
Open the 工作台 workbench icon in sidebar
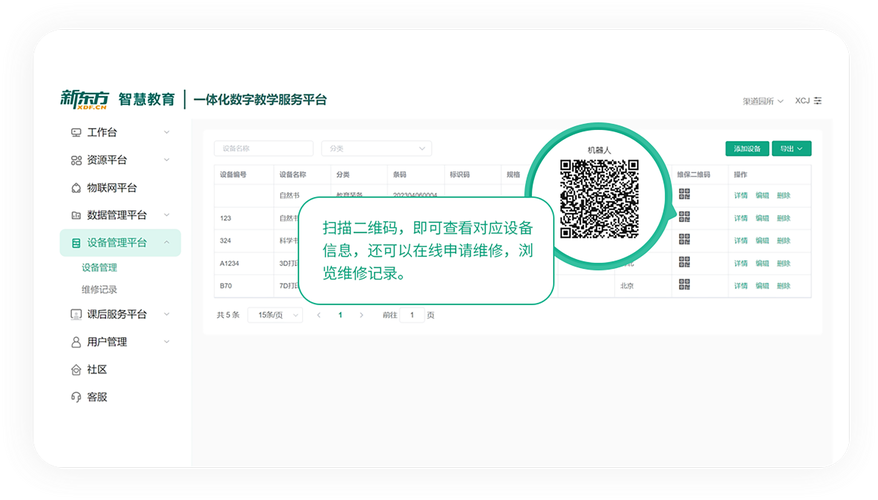point(76,133)
